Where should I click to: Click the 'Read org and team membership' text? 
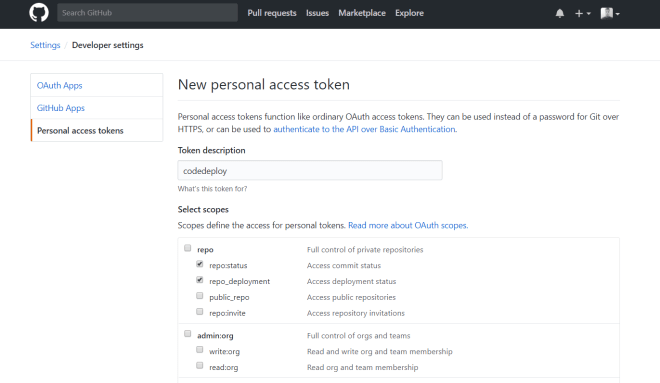pos(362,367)
